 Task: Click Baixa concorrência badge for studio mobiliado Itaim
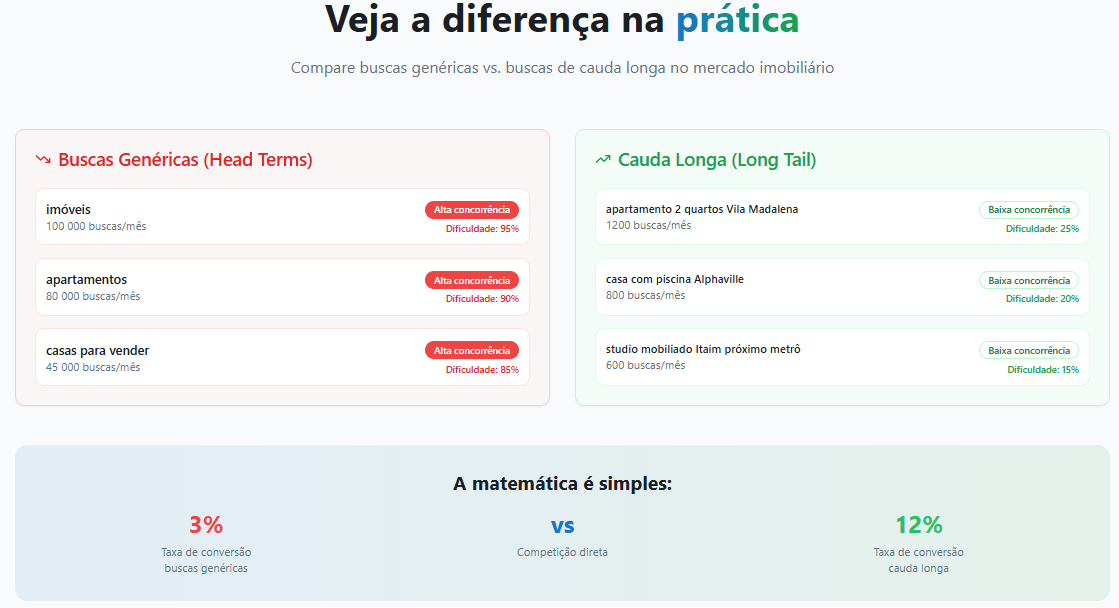click(x=1028, y=350)
